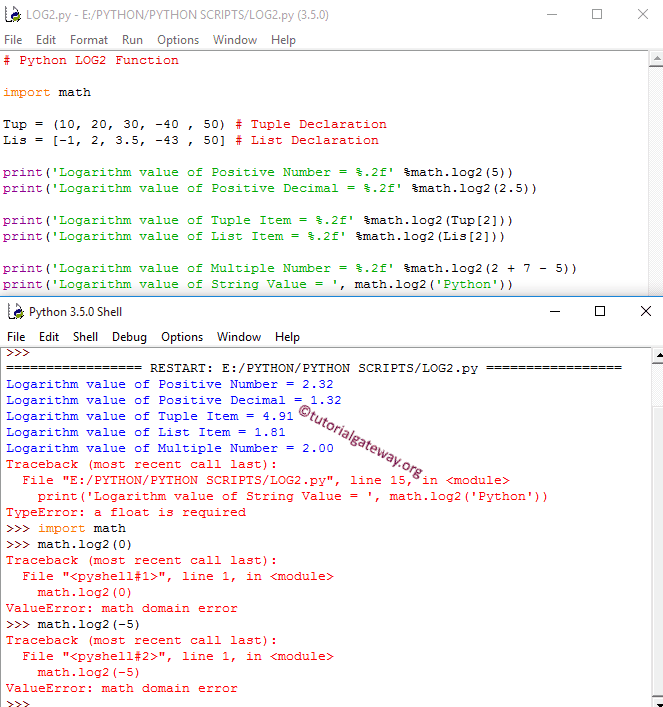
Task: Open Help menu in LOG2.py editor window
Action: point(283,40)
